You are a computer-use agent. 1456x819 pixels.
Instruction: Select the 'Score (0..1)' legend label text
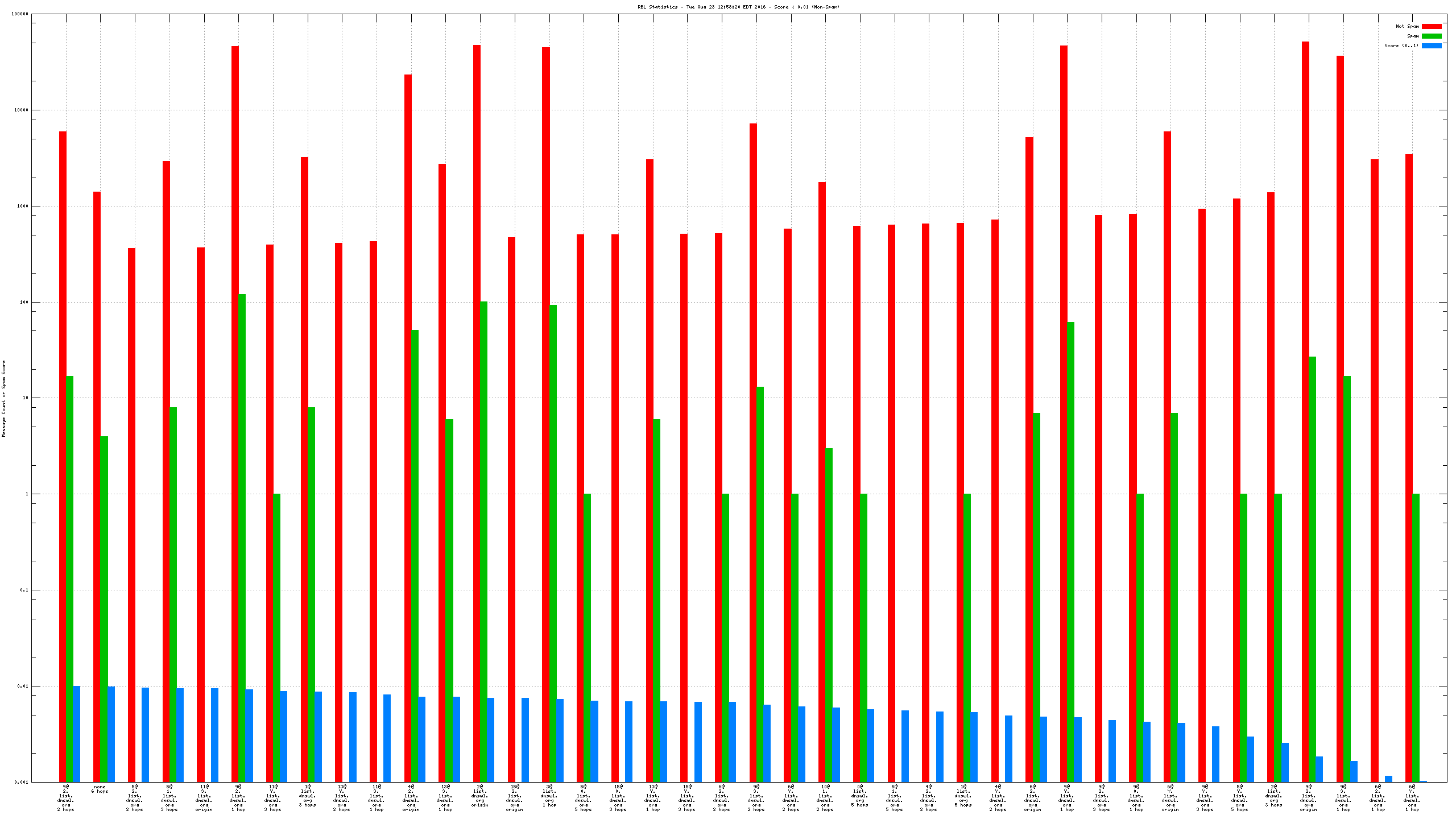pyautogui.click(x=1401, y=45)
